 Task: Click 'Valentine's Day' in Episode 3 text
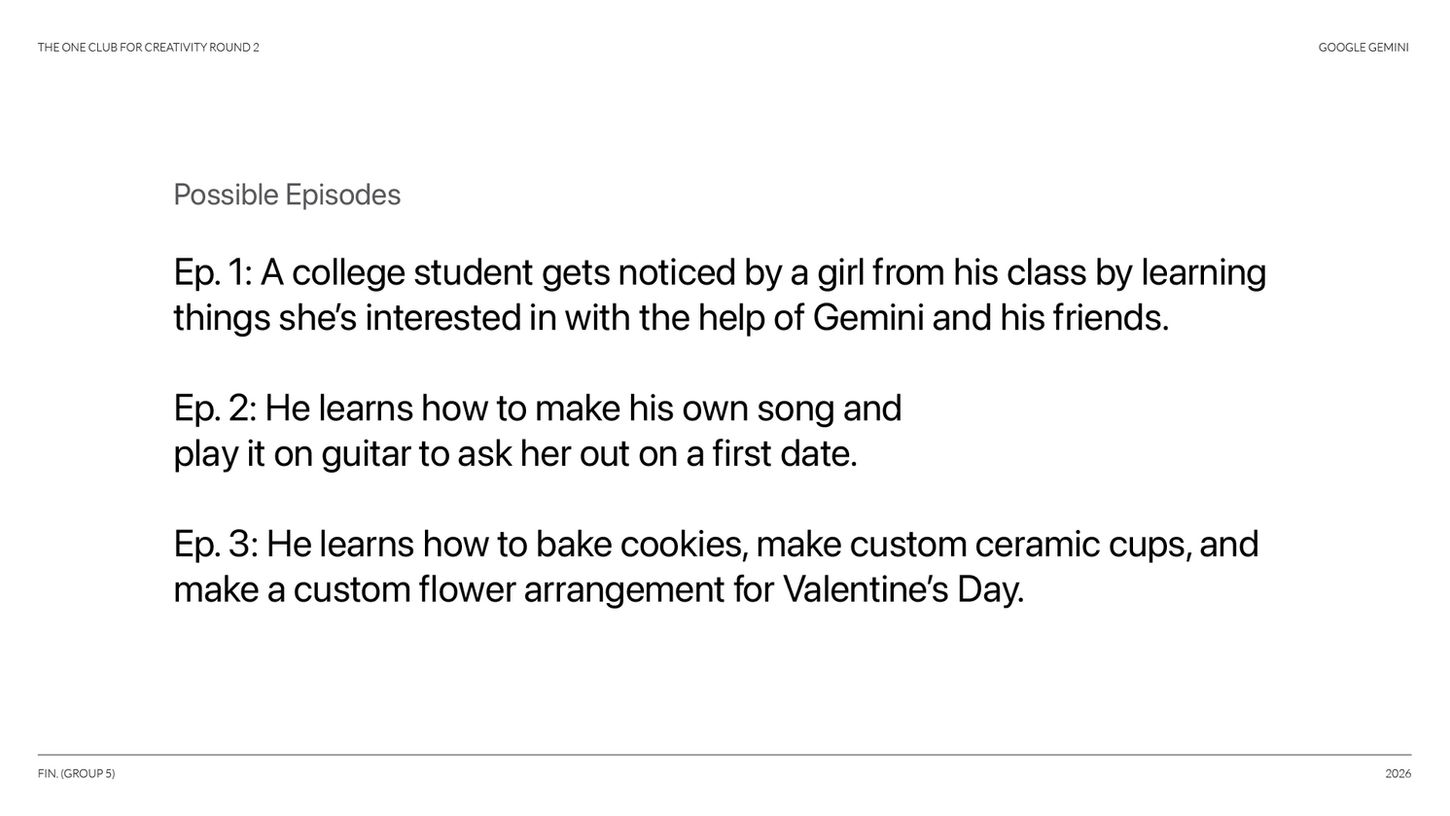[900, 589]
